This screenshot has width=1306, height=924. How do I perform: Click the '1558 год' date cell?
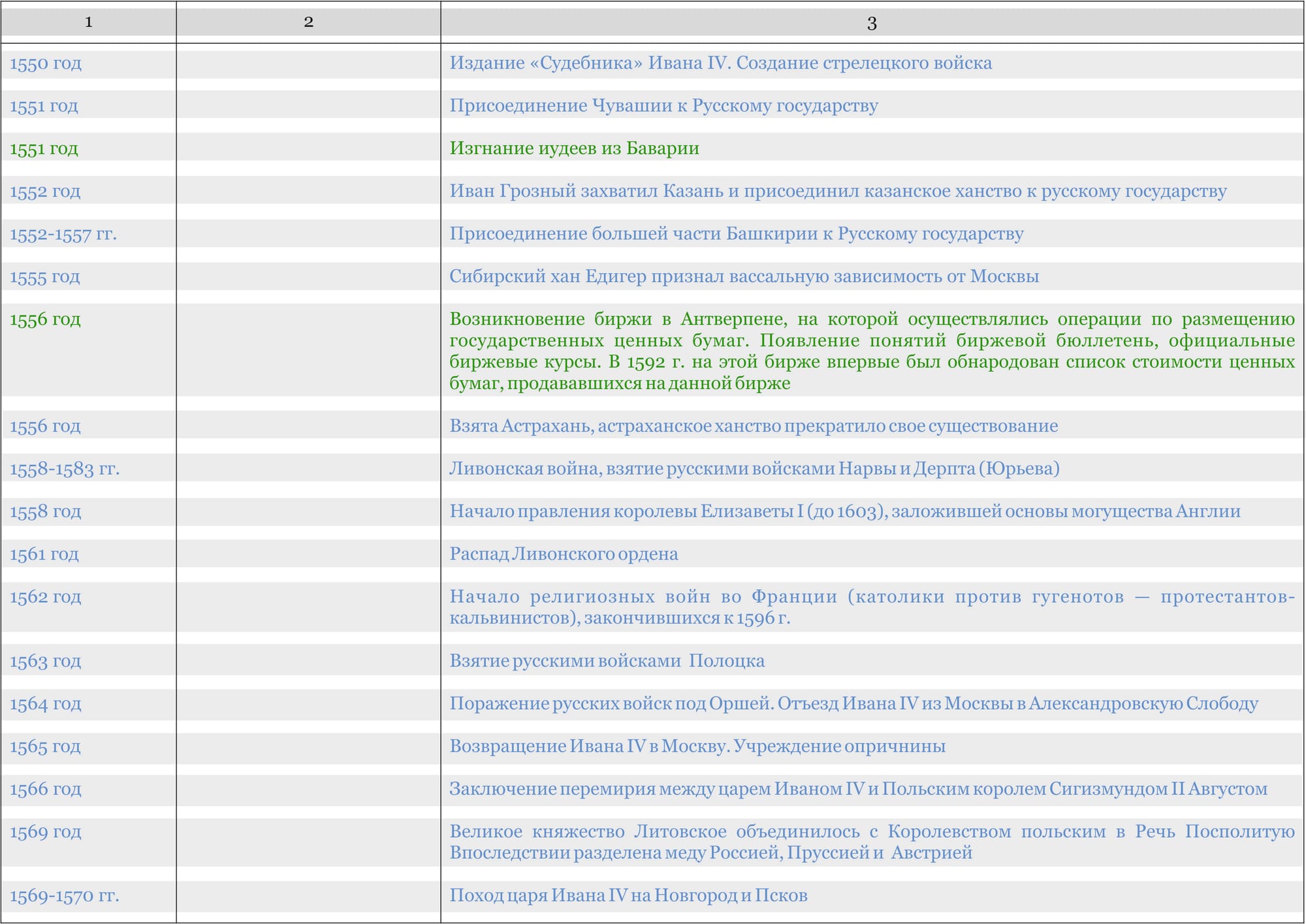click(46, 512)
